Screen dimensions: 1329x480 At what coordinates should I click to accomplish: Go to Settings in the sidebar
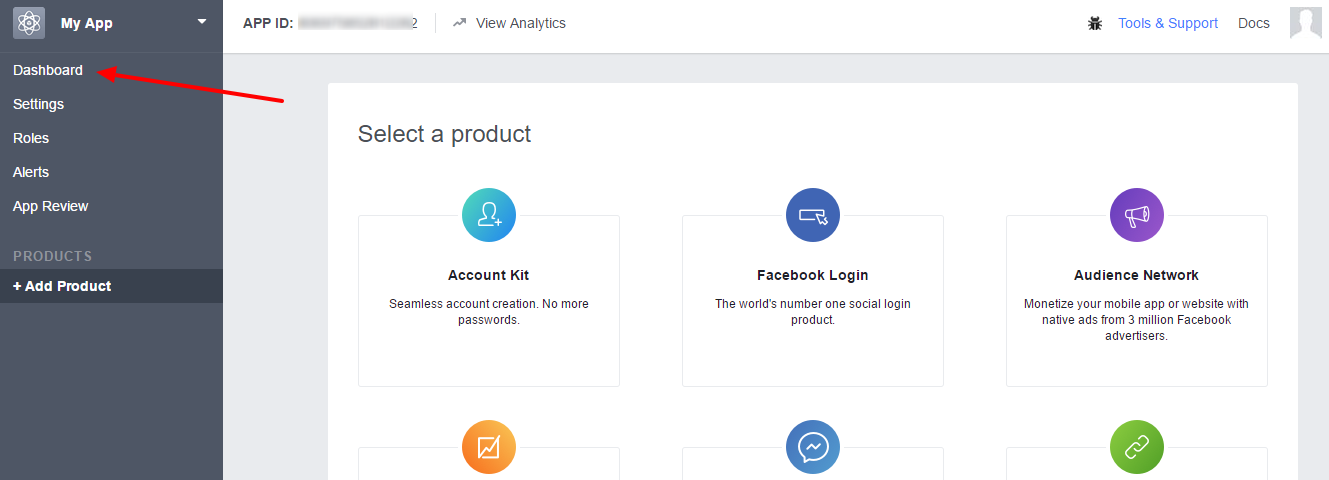pos(38,104)
